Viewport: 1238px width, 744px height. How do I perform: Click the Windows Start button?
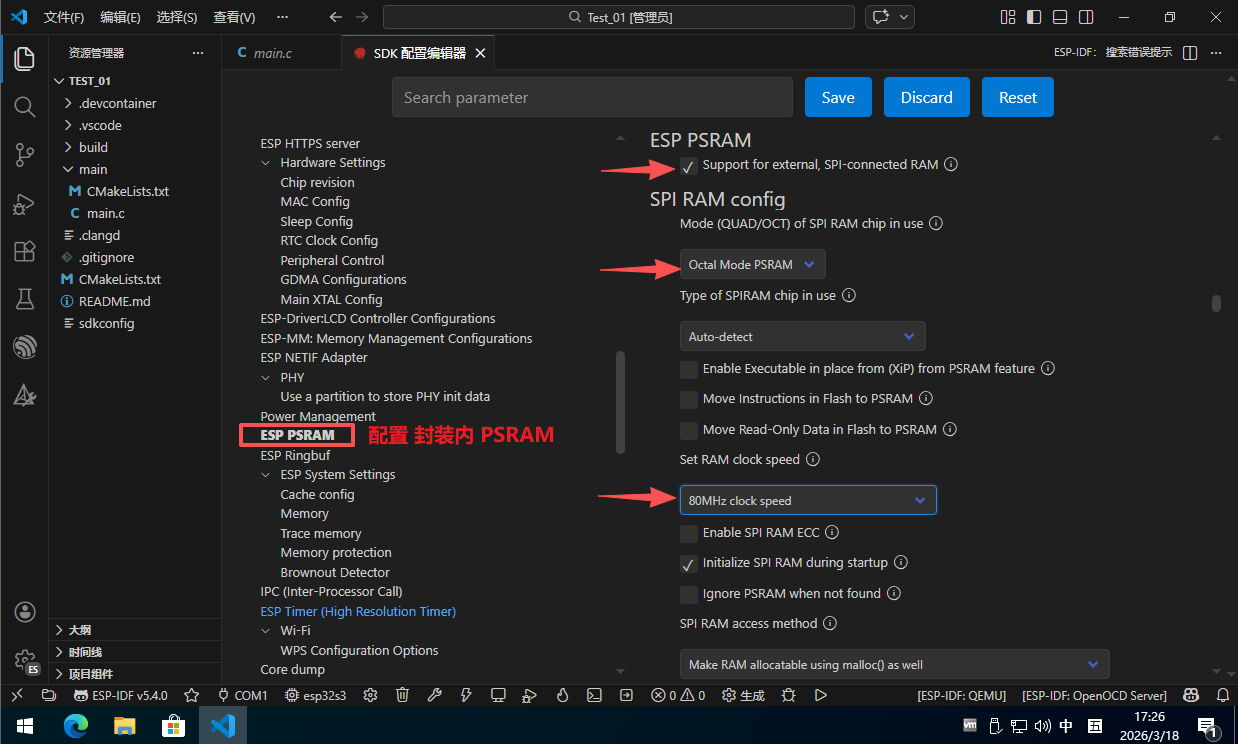24,725
